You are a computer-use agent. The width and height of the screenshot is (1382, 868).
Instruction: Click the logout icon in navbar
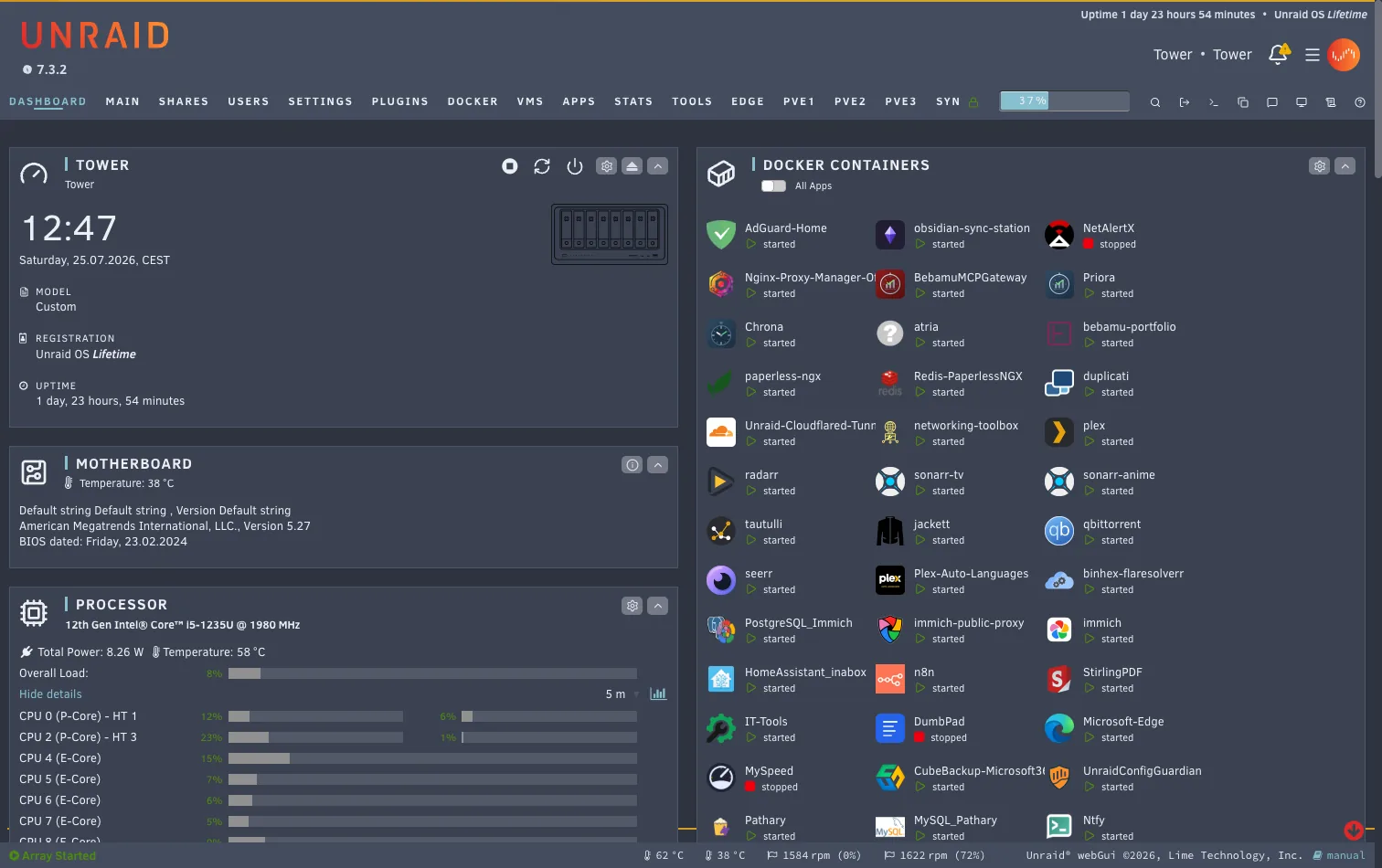1185,102
